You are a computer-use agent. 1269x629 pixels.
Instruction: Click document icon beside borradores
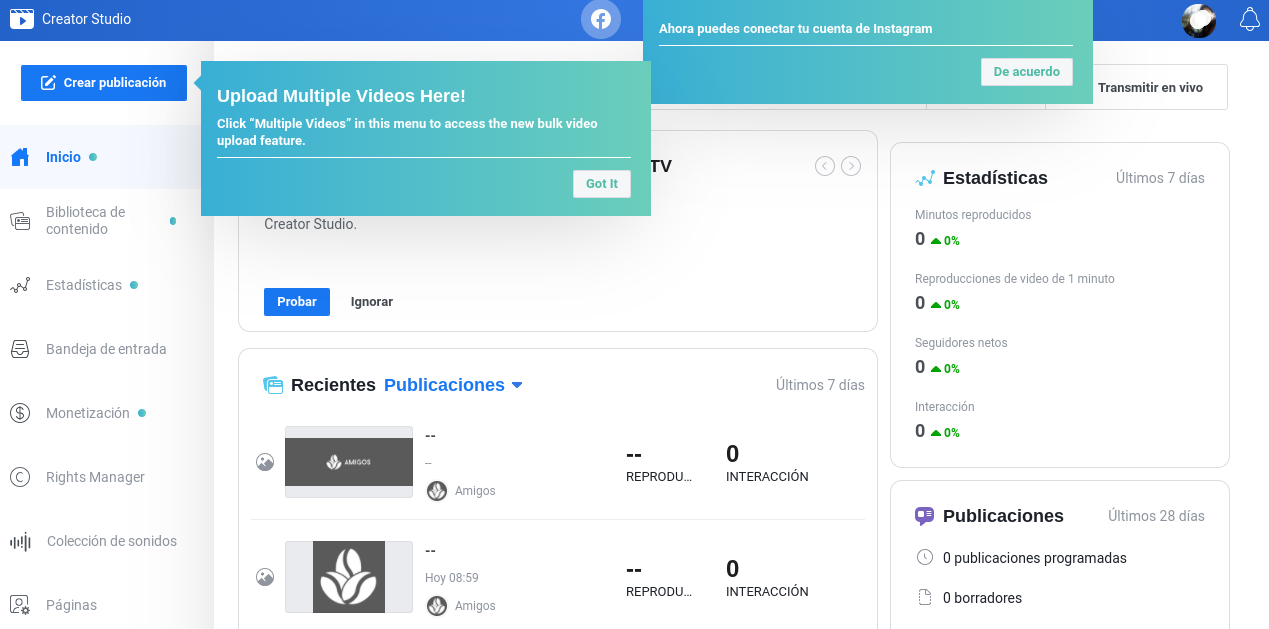(925, 598)
